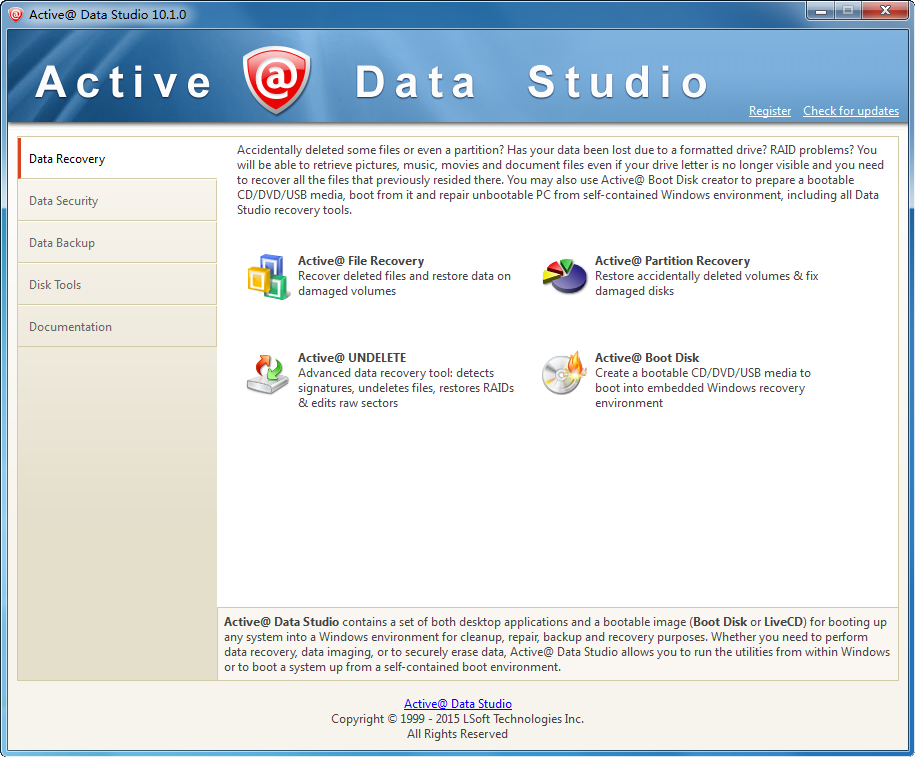
Task: Click the Active@ File Recovery title
Action: click(361, 261)
